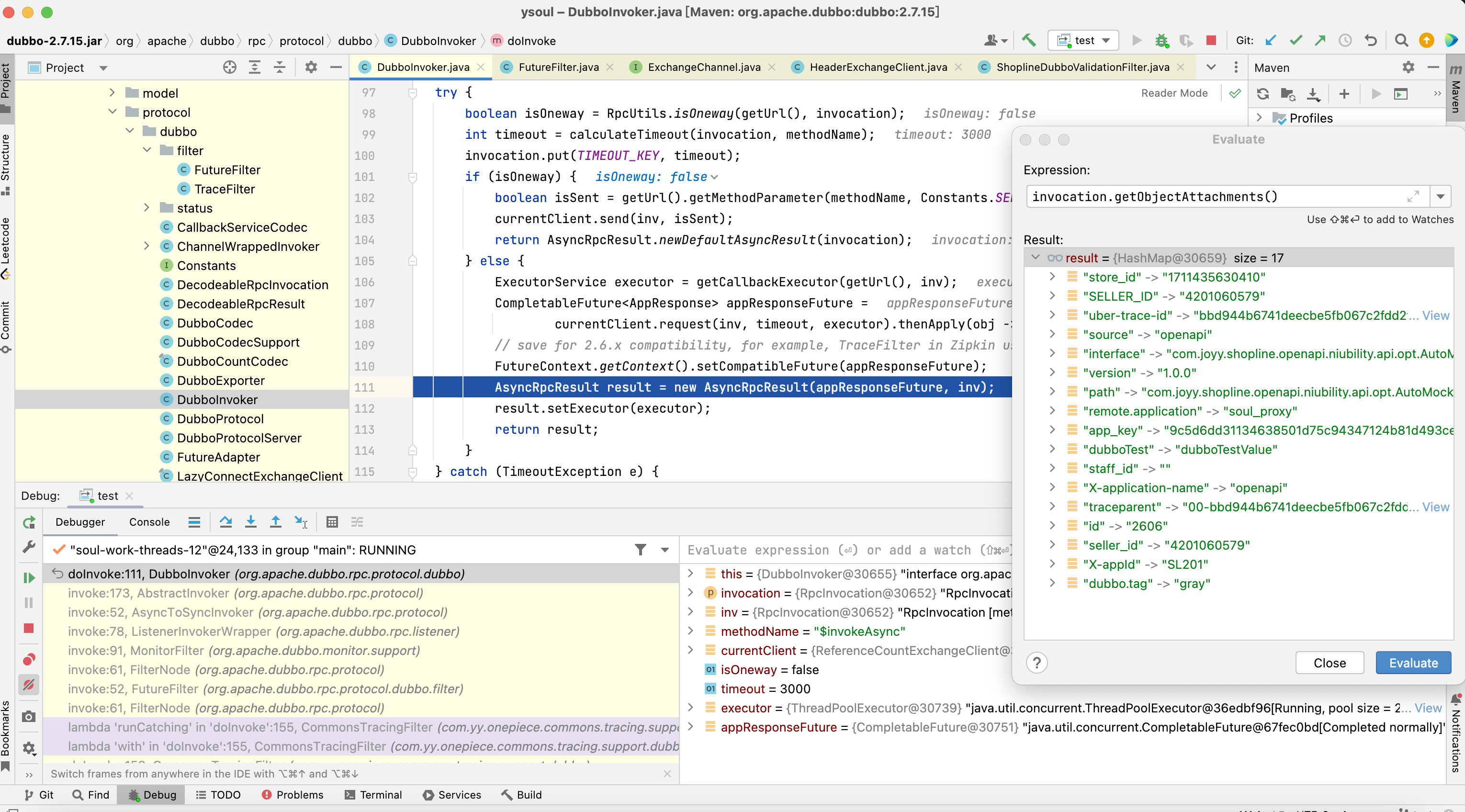Select DubboProtocol in project tree
This screenshot has width=1465, height=812.
tap(220, 418)
